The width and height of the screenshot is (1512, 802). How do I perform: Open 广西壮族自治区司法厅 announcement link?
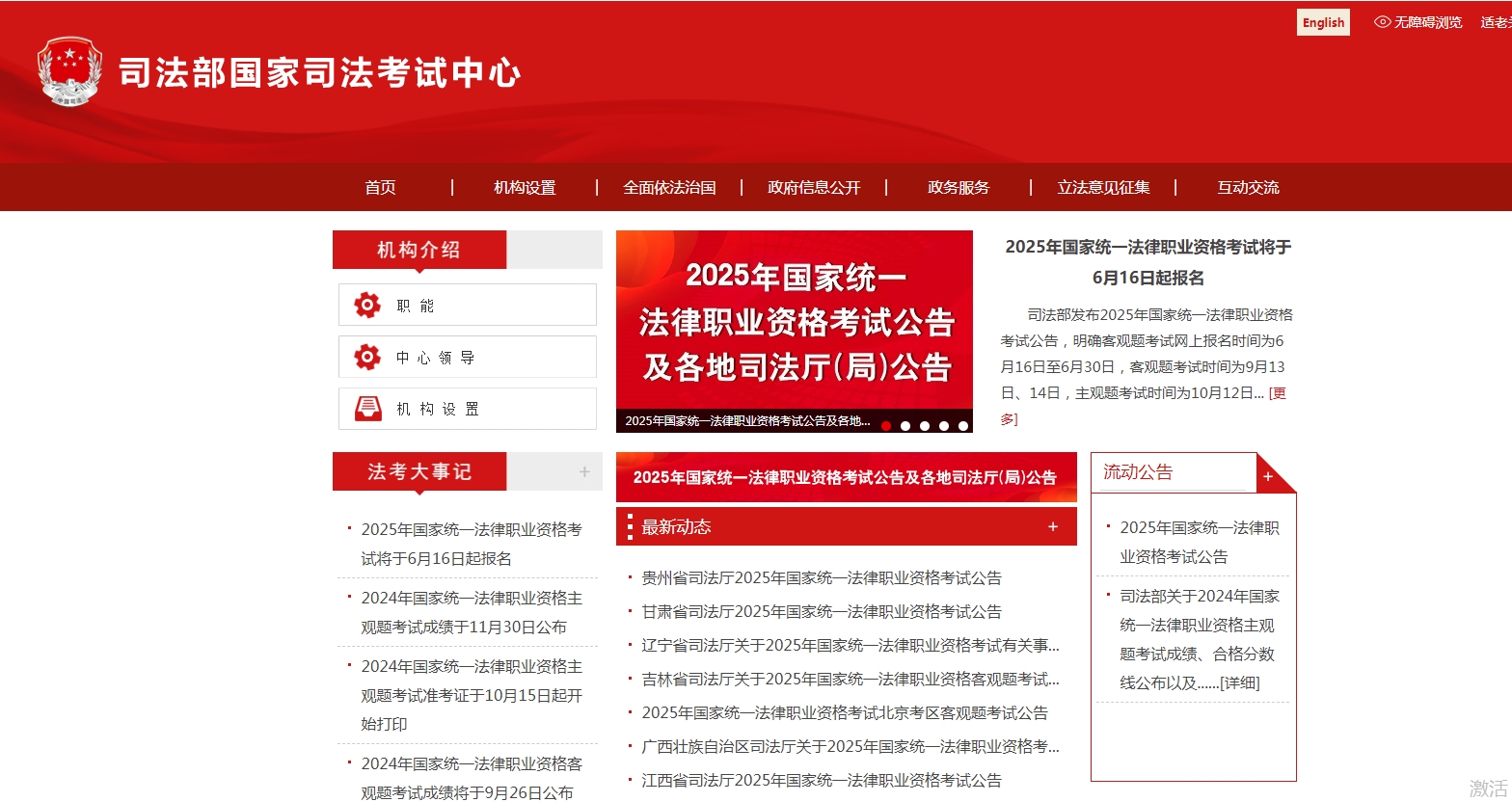click(x=850, y=746)
